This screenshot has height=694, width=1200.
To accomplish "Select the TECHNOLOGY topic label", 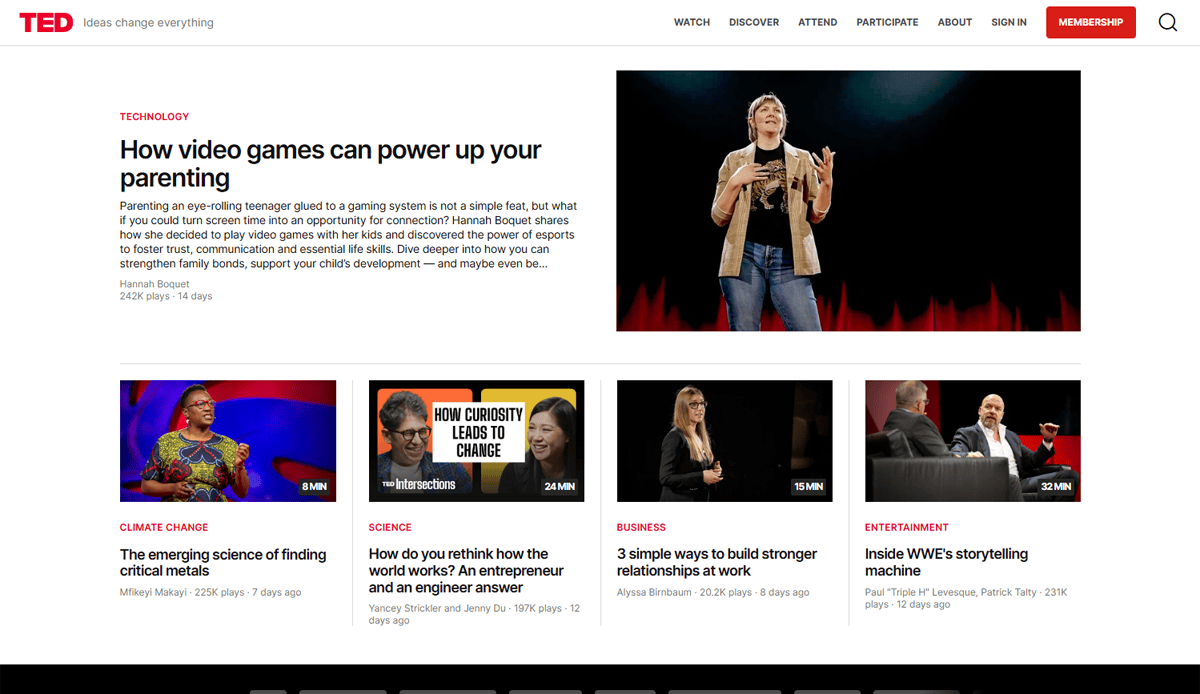I will [x=154, y=116].
